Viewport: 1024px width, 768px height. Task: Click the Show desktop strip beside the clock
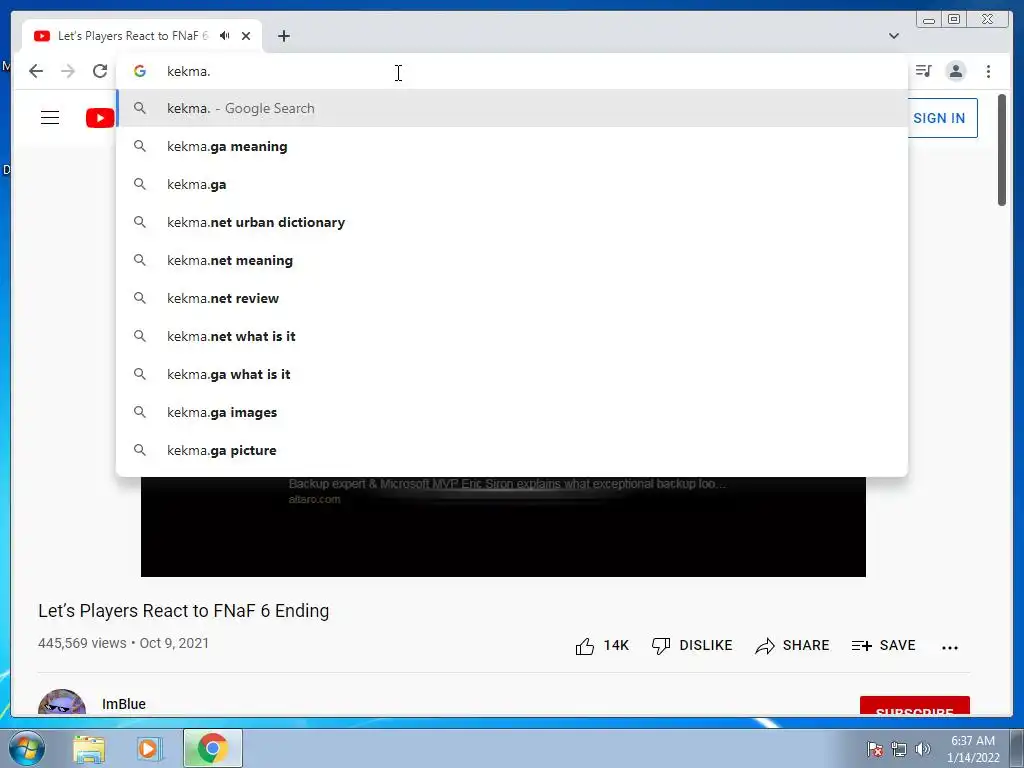tap(1017, 748)
